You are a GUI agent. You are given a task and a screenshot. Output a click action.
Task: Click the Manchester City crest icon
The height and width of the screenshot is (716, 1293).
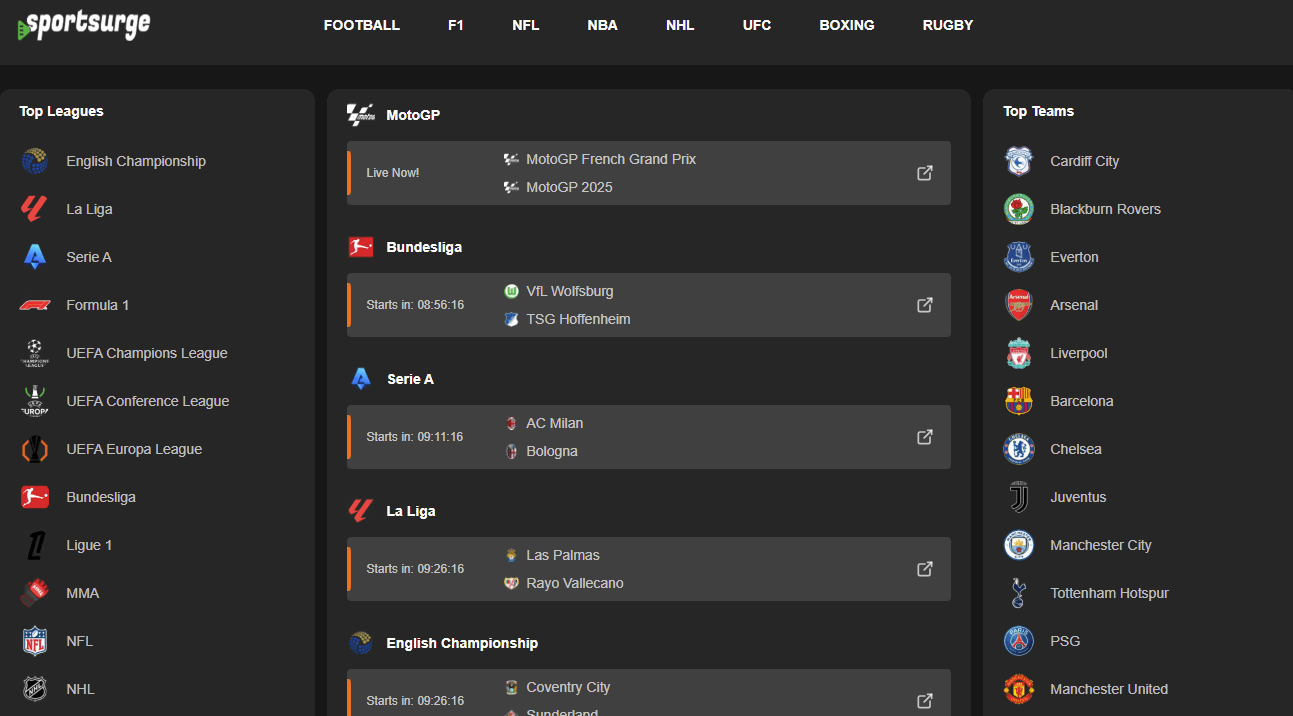click(1019, 545)
